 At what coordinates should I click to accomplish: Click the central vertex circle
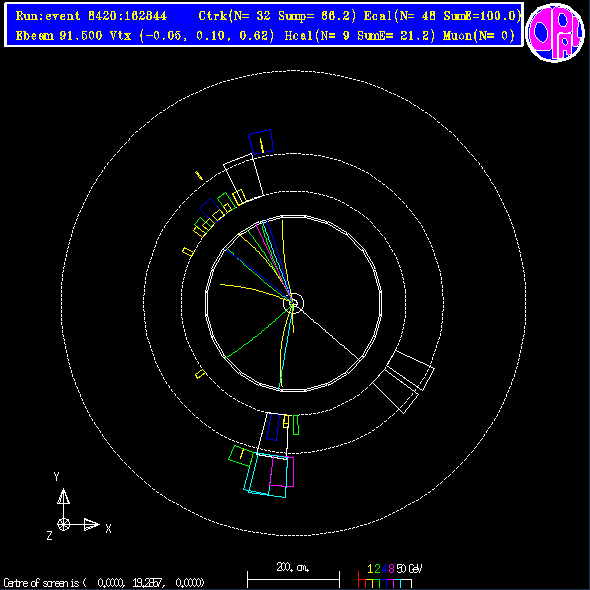click(x=293, y=303)
